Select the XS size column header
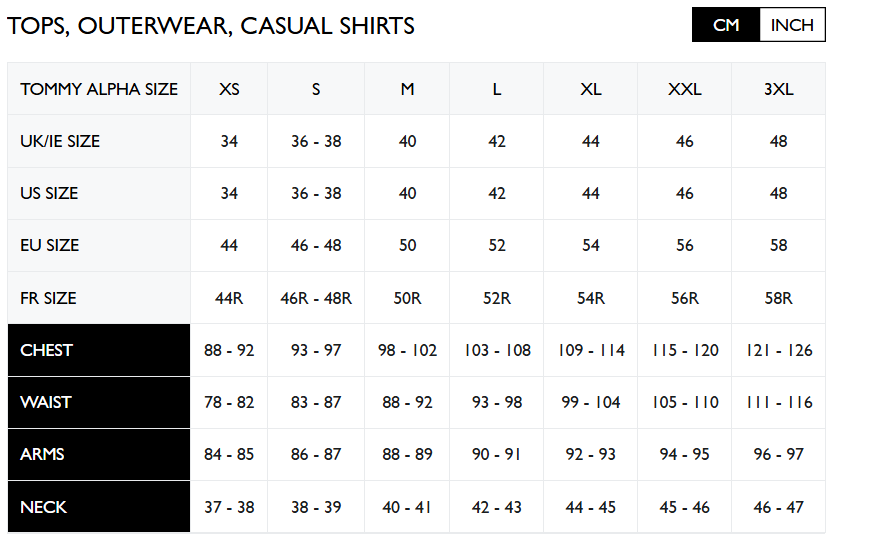The image size is (881, 551). pyautogui.click(x=229, y=89)
